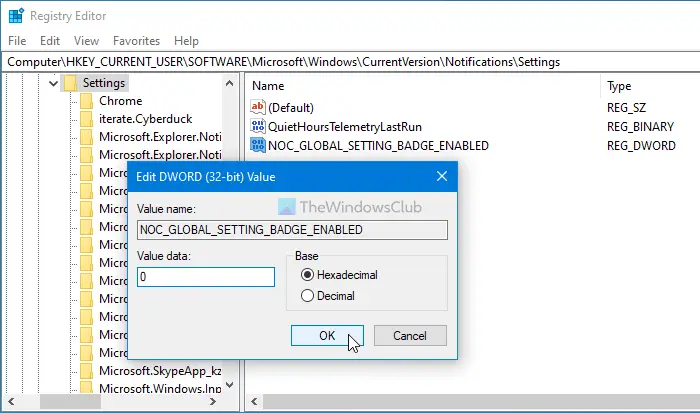Collapse the Settings tree node chevron
Viewport: 700px width, 413px height.
[x=53, y=83]
